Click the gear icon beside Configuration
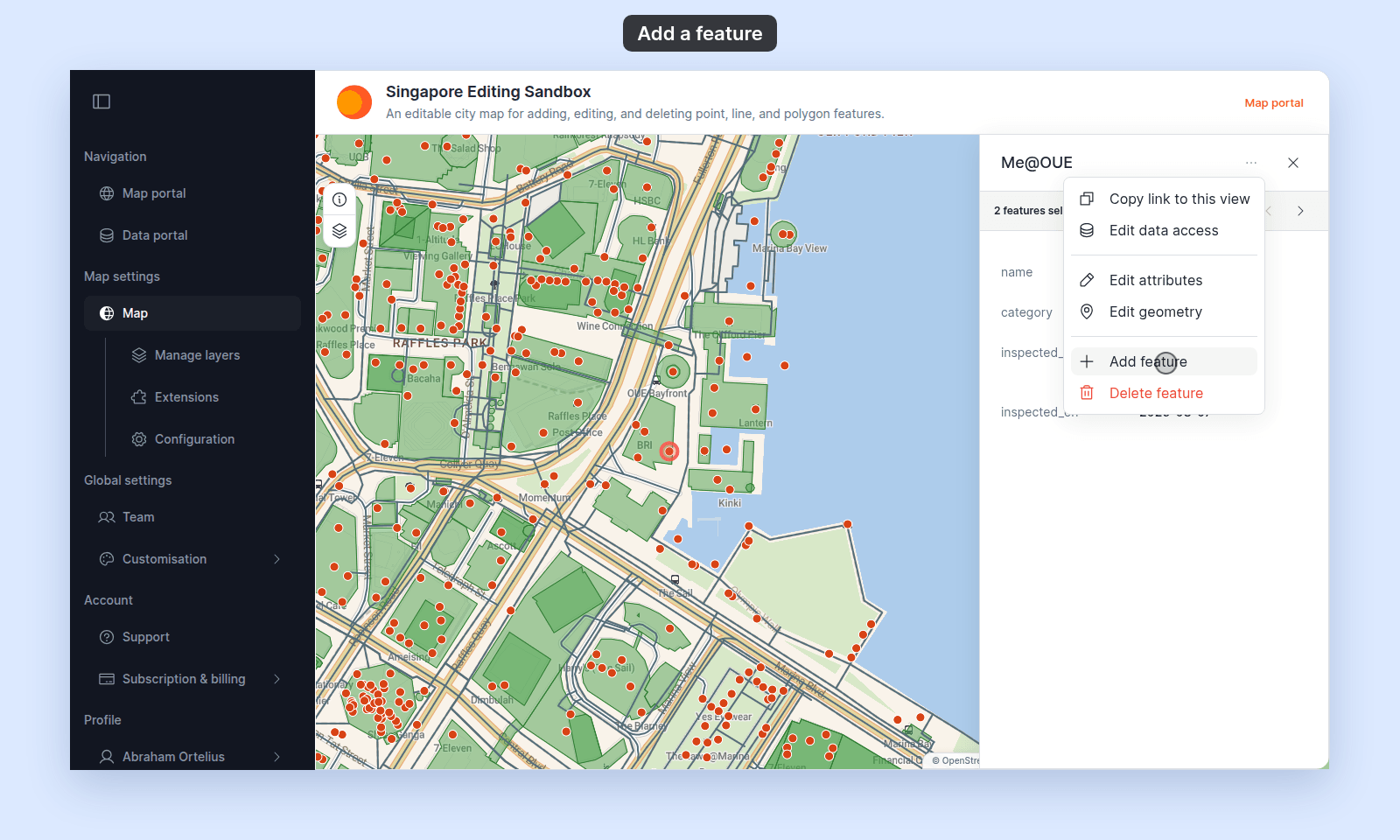1400x840 pixels. (139, 439)
